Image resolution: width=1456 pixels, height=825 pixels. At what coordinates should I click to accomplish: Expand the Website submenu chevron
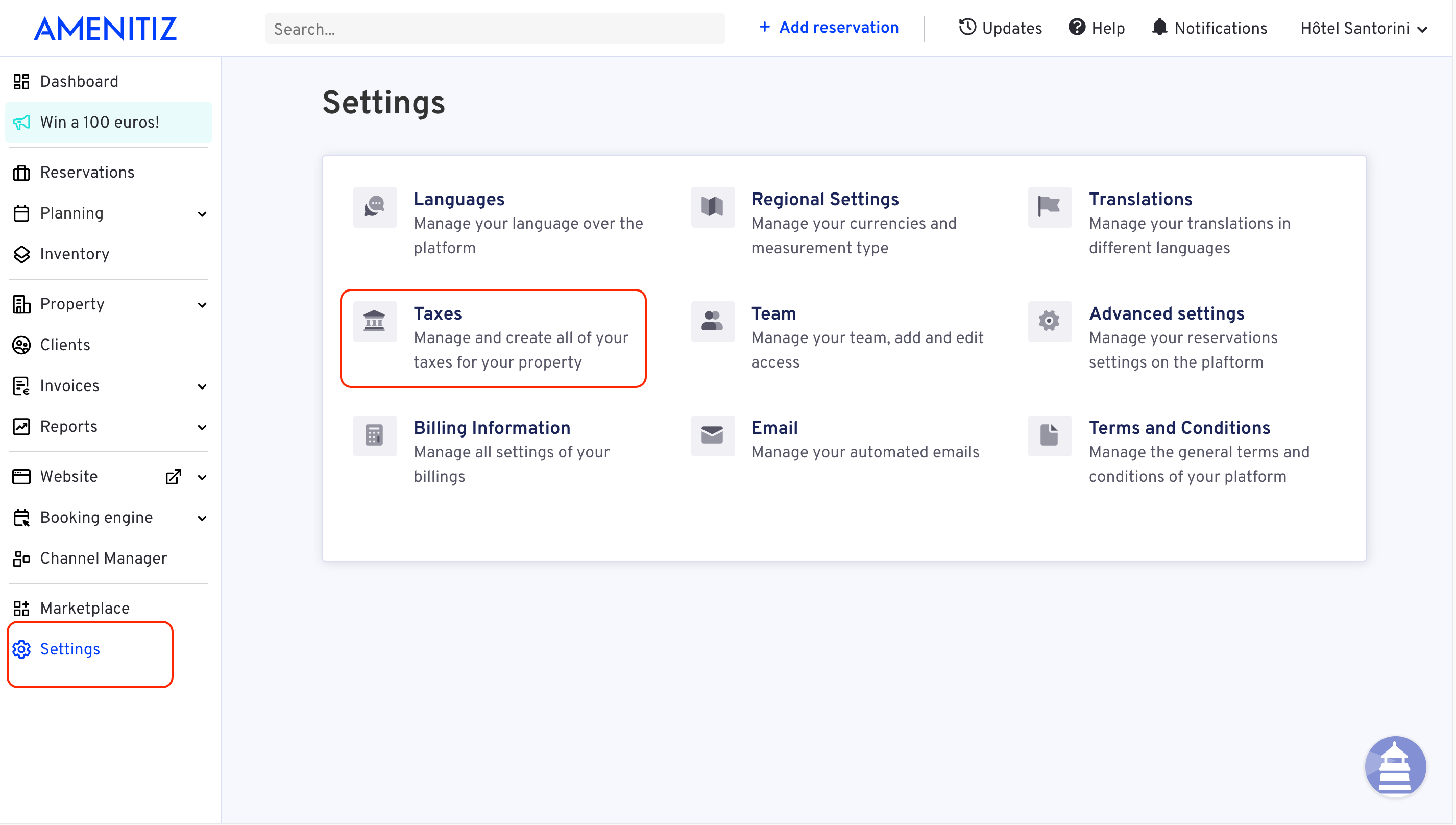click(x=202, y=477)
